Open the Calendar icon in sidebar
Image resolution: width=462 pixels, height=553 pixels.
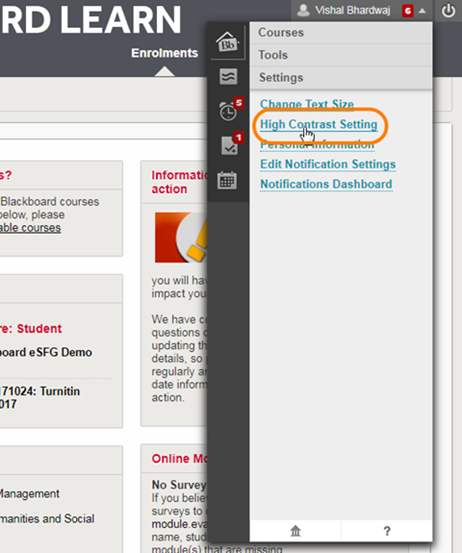[x=227, y=180]
